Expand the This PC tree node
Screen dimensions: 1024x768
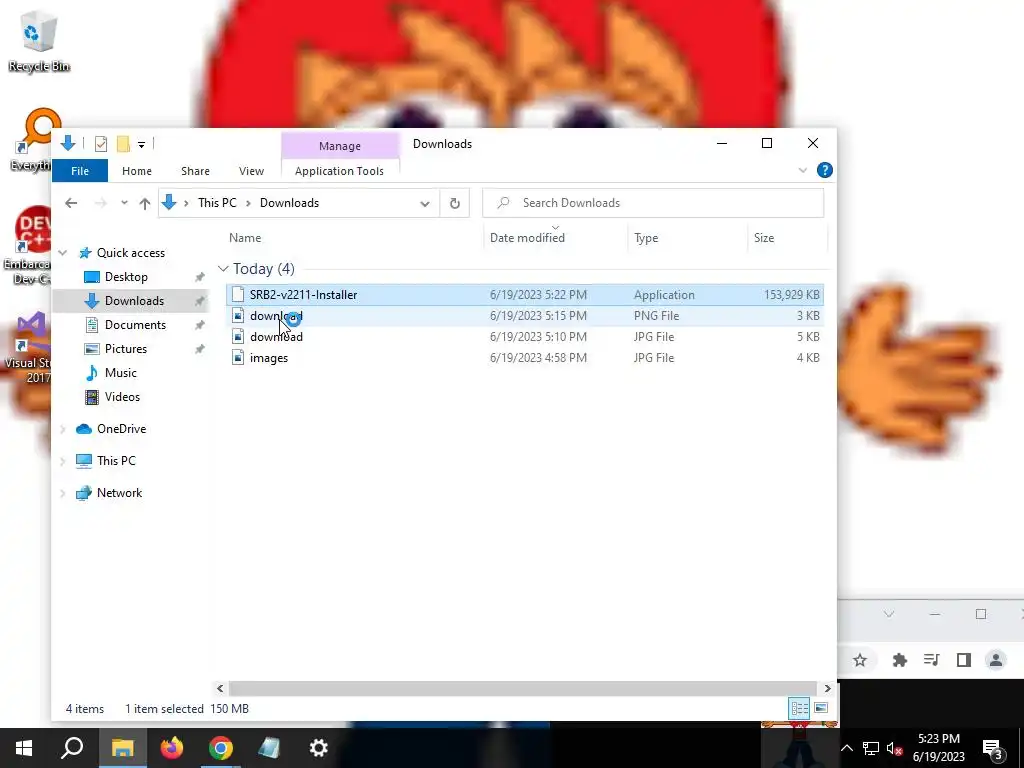coord(63,461)
